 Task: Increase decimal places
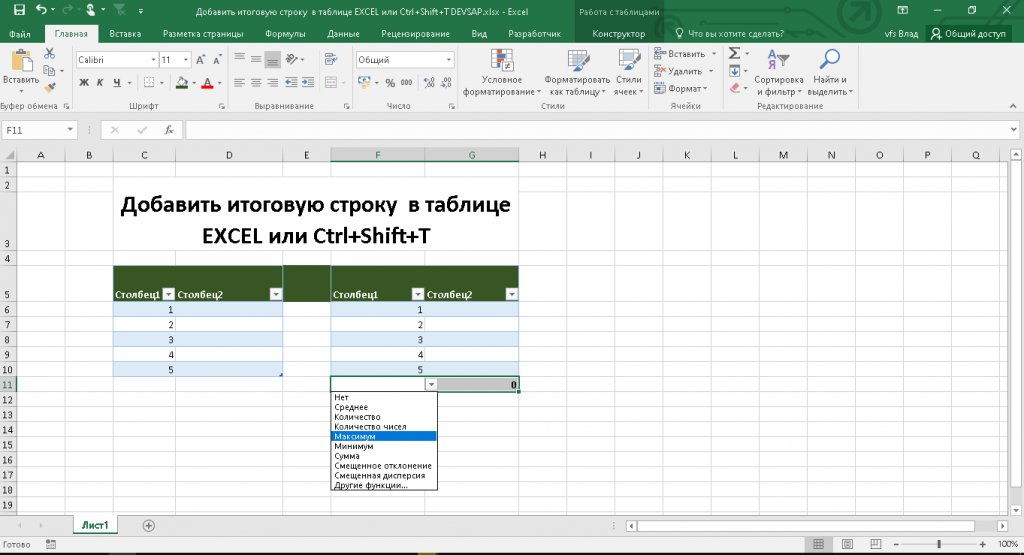(429, 82)
